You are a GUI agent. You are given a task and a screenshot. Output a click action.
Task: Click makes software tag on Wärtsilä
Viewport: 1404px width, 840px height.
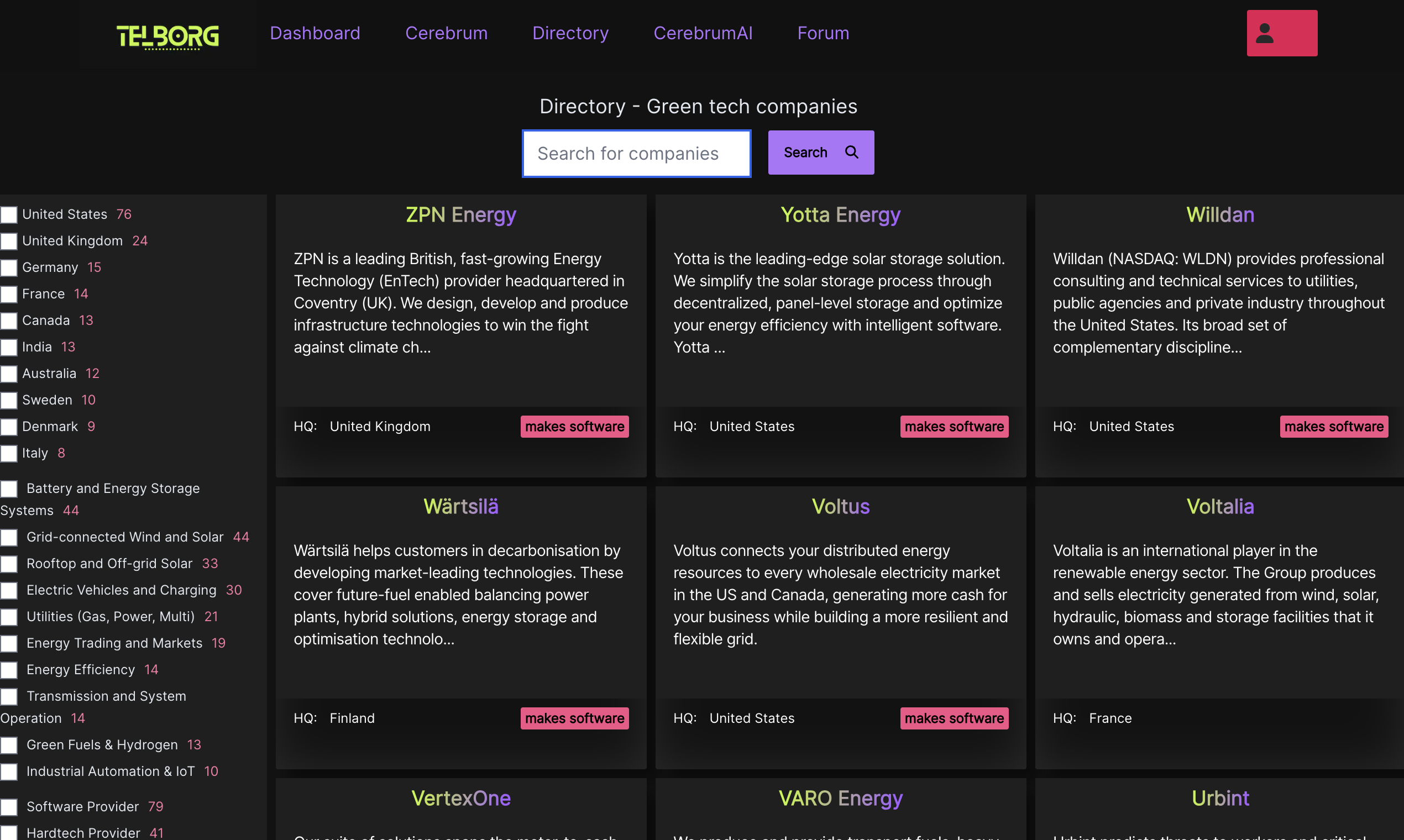point(575,718)
